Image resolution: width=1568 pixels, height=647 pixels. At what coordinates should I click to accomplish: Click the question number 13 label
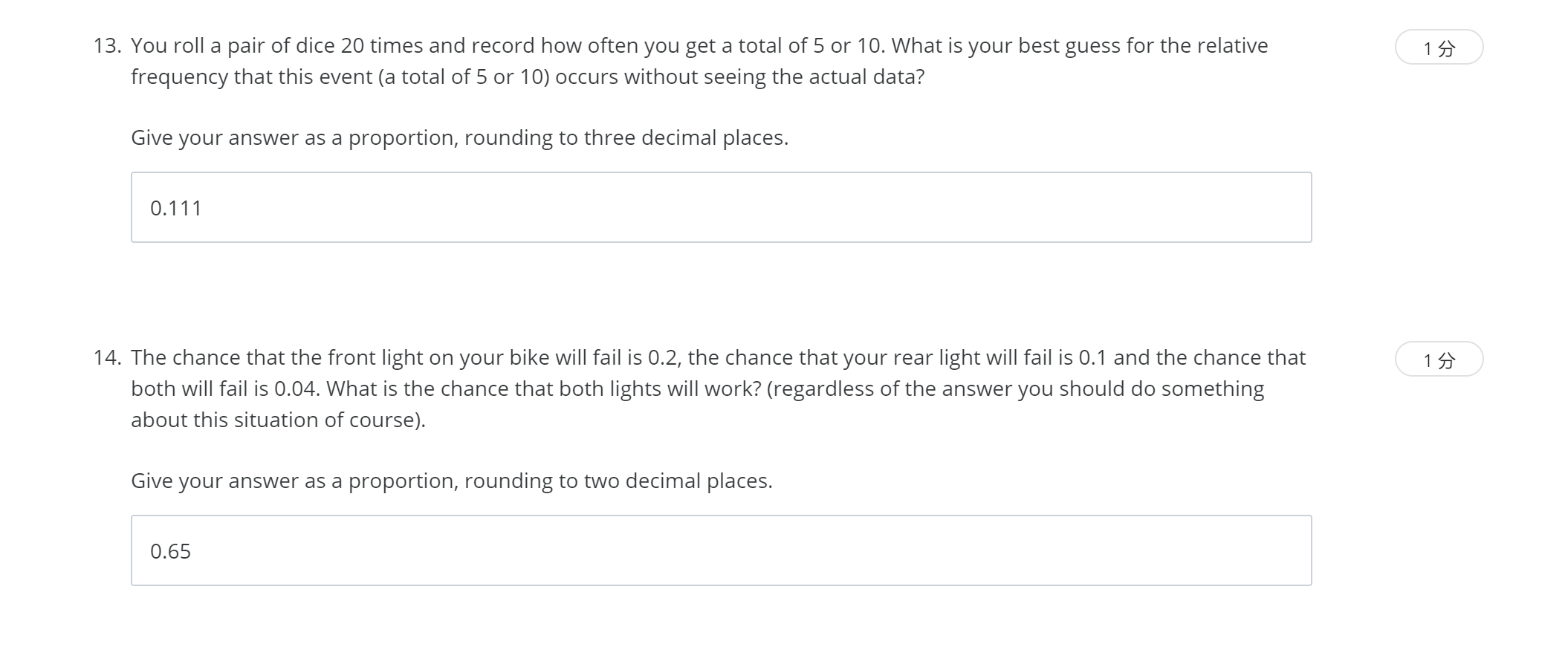(x=107, y=46)
